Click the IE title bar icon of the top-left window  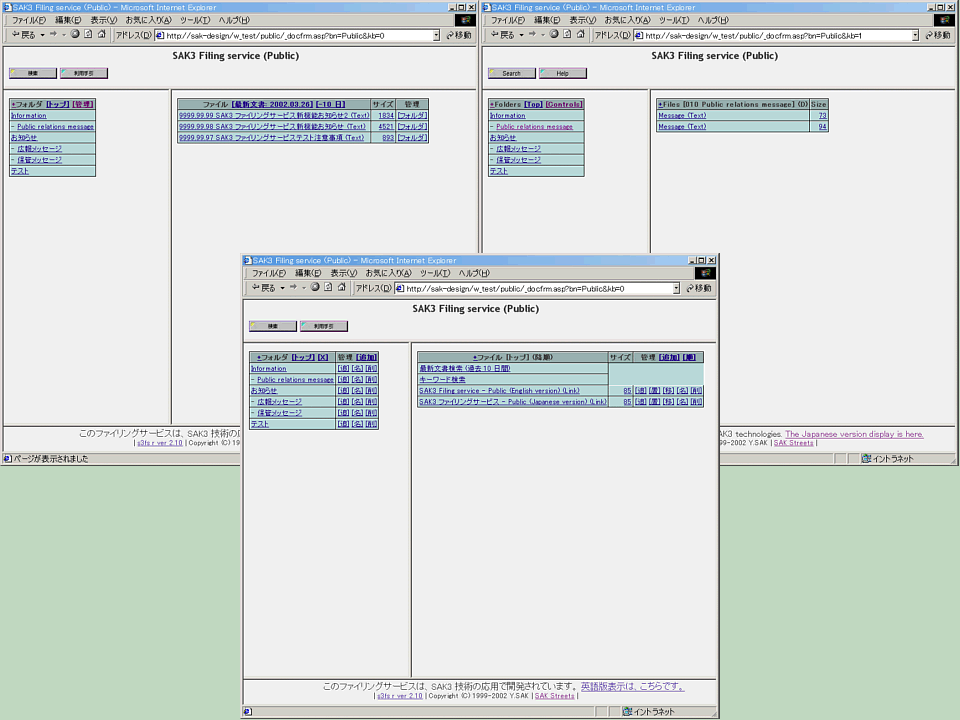(x=7, y=7)
